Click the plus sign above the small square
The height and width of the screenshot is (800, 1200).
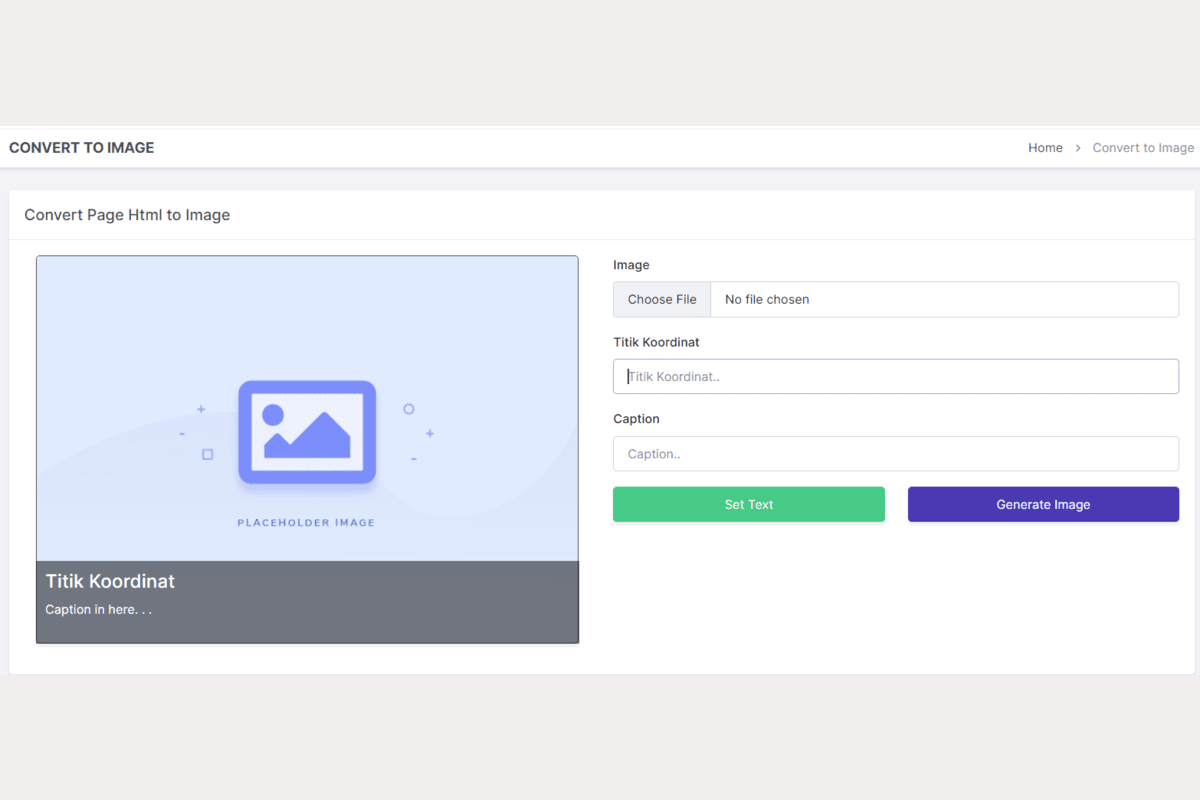click(x=201, y=409)
